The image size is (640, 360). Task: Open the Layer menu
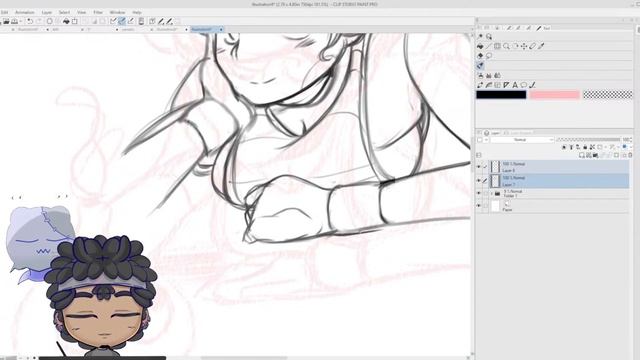click(47, 13)
